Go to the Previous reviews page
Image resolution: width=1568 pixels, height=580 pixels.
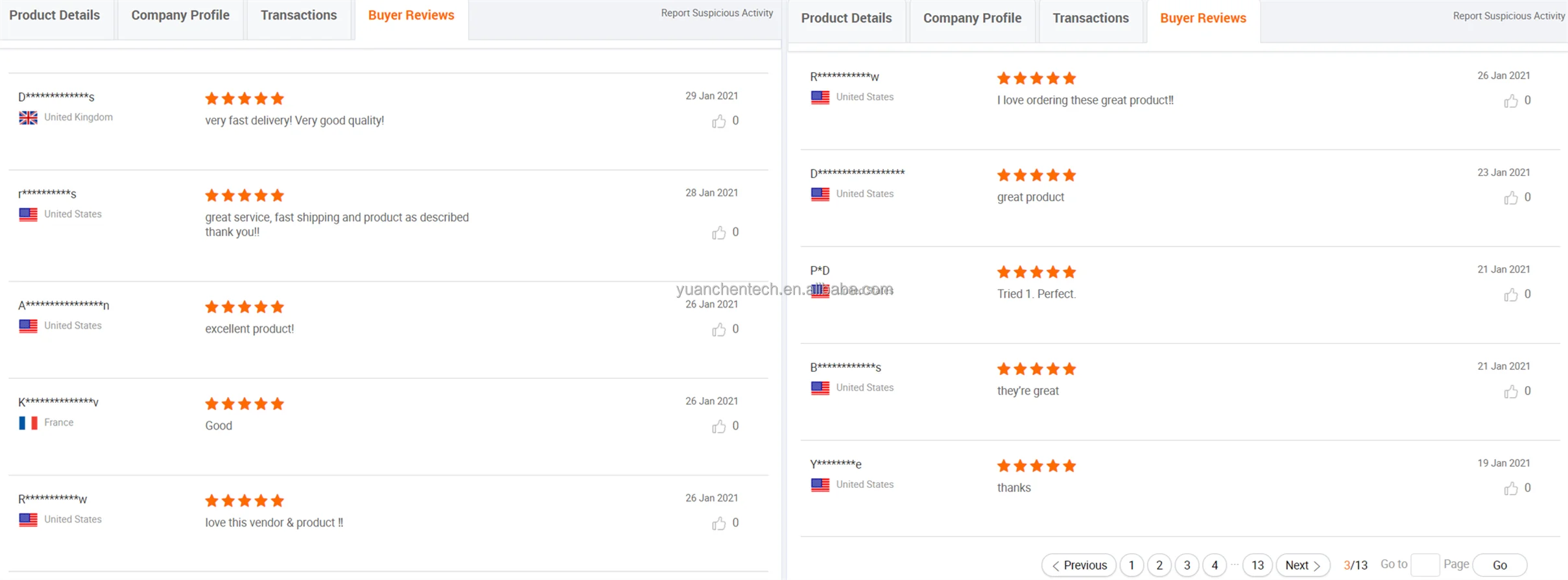coord(1079,565)
